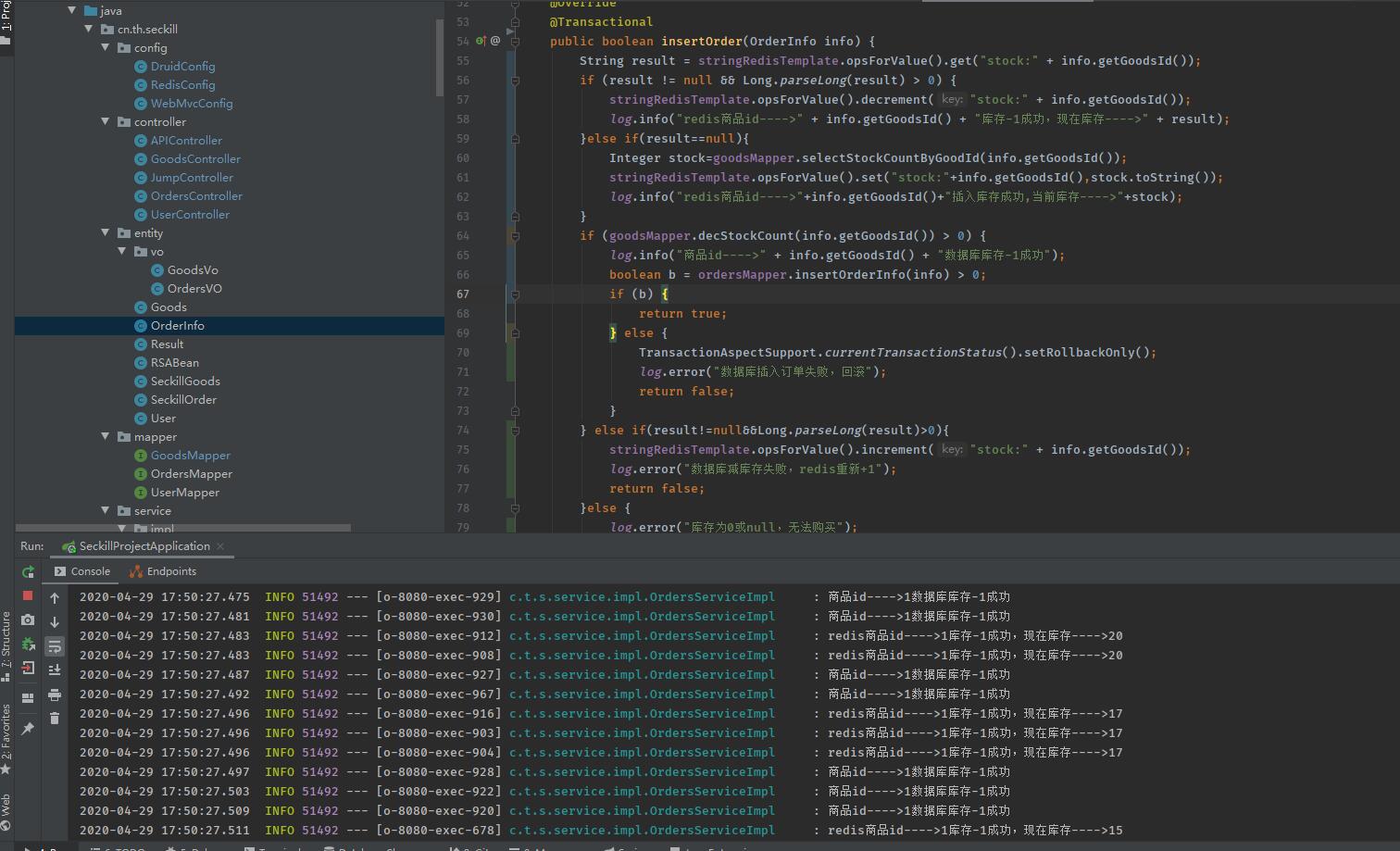Toggle scroll to end of console
The width and height of the screenshot is (1400, 851).
[55, 670]
